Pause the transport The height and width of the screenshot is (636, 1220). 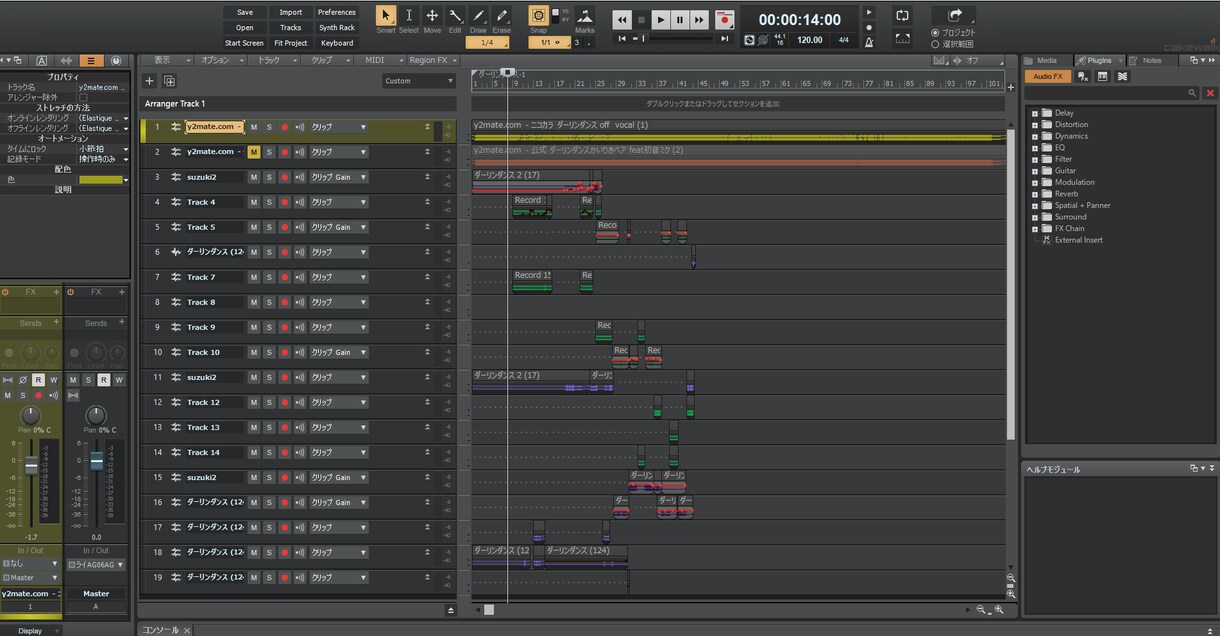[x=680, y=19]
